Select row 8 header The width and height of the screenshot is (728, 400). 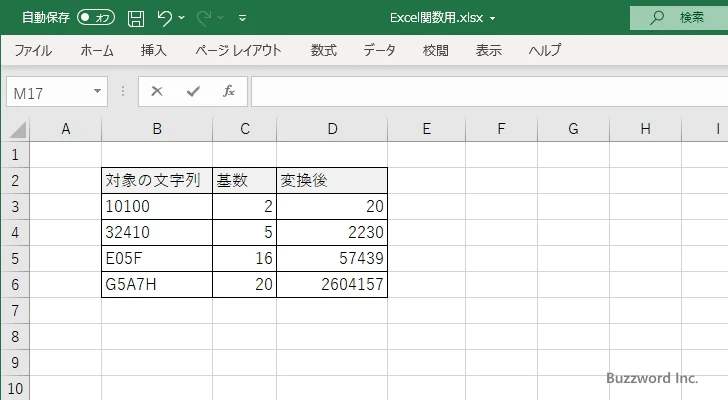[x=15, y=336]
